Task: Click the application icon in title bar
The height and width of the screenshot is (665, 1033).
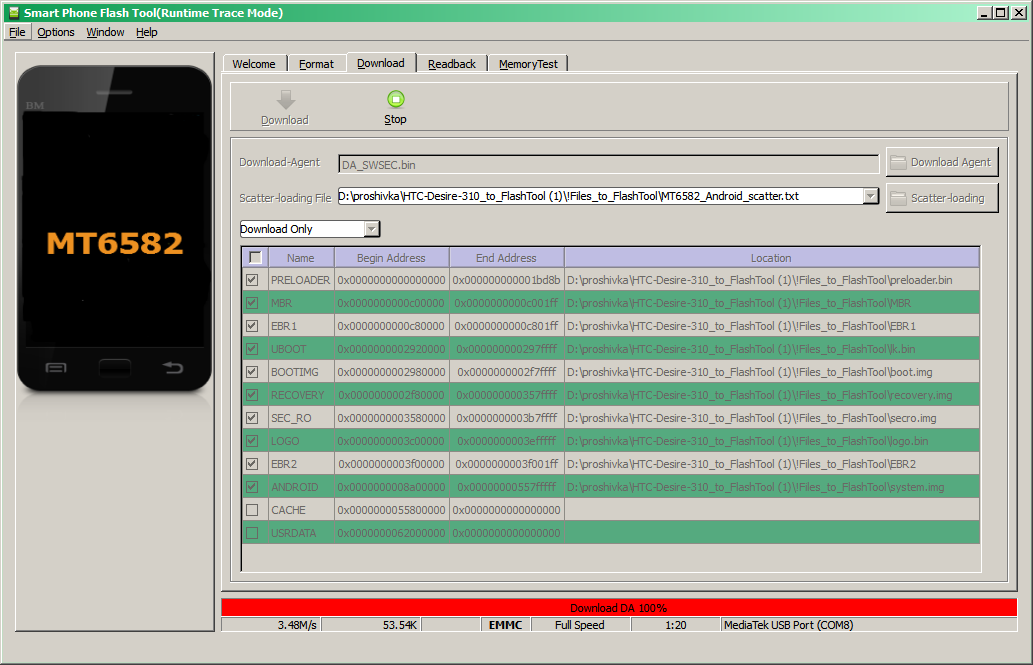Action: [13, 13]
